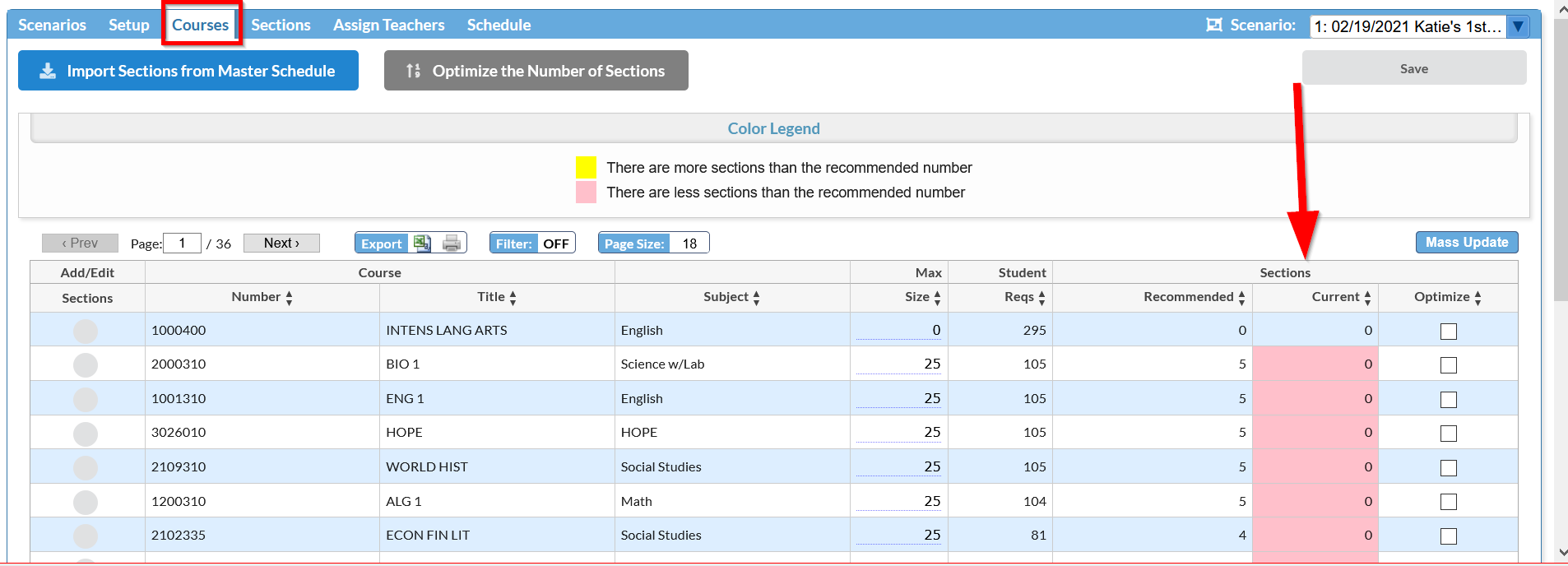Click the yellow legend color swatch
Viewport: 1568px width, 566px height.
click(x=586, y=168)
